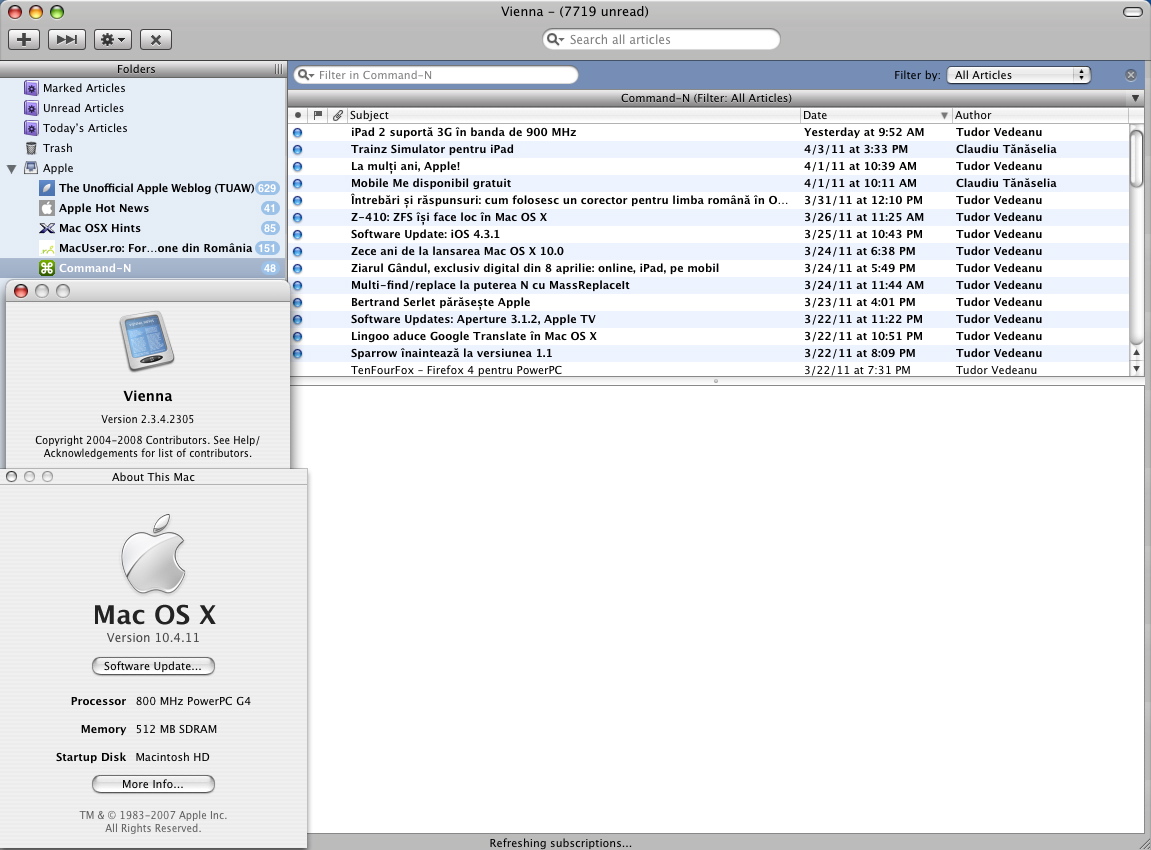Collapse the Apple folder group
Image resolution: width=1151 pixels, height=850 pixels.
coord(12,169)
